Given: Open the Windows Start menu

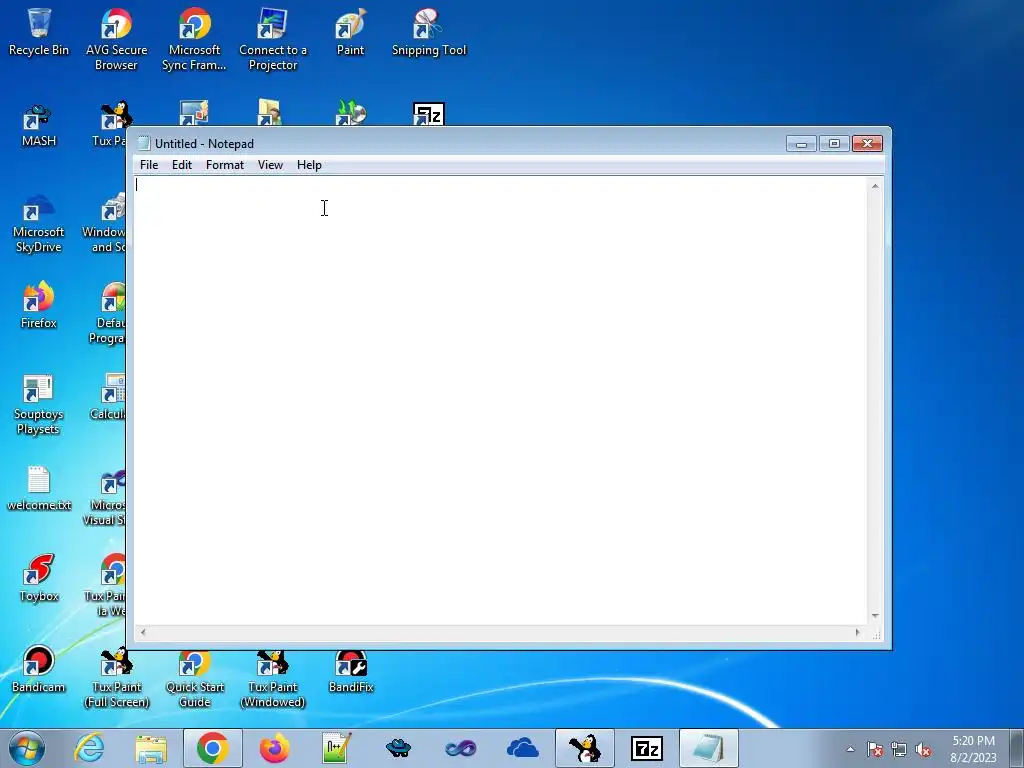Looking at the screenshot, I should point(27,748).
